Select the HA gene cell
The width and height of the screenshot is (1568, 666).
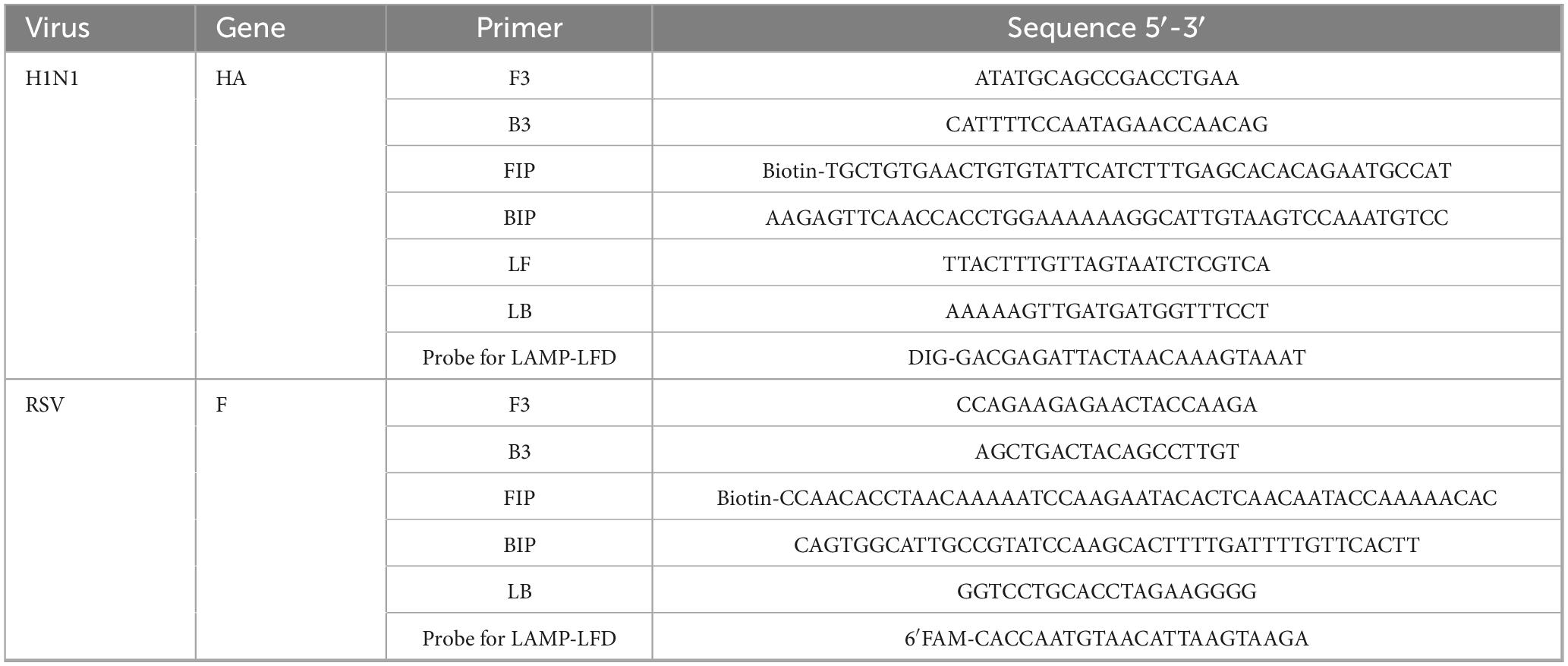tap(231, 78)
